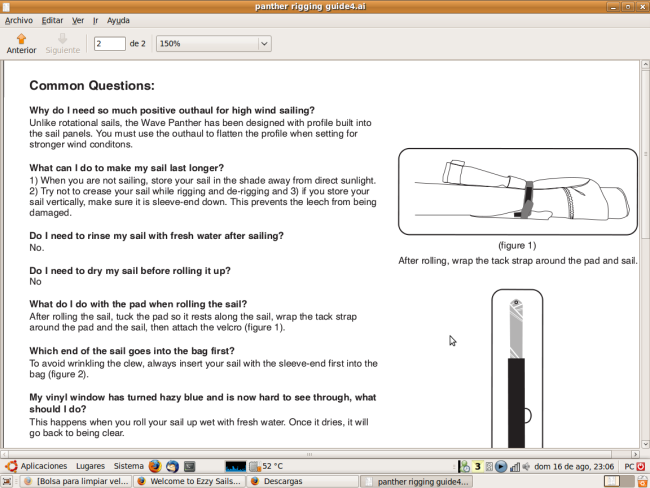Open the Editar menu

click(x=52, y=20)
